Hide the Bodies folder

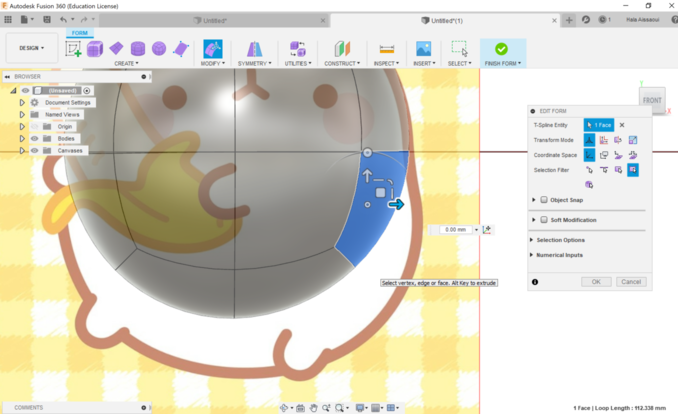[x=35, y=138]
